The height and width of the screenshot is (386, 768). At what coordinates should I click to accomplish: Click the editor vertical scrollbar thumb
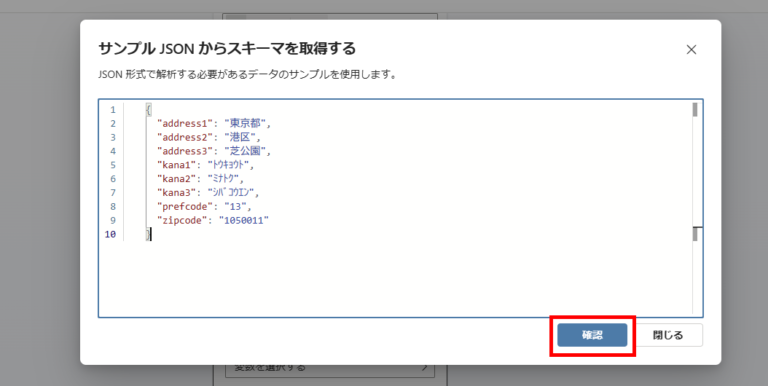pyautogui.click(x=695, y=110)
